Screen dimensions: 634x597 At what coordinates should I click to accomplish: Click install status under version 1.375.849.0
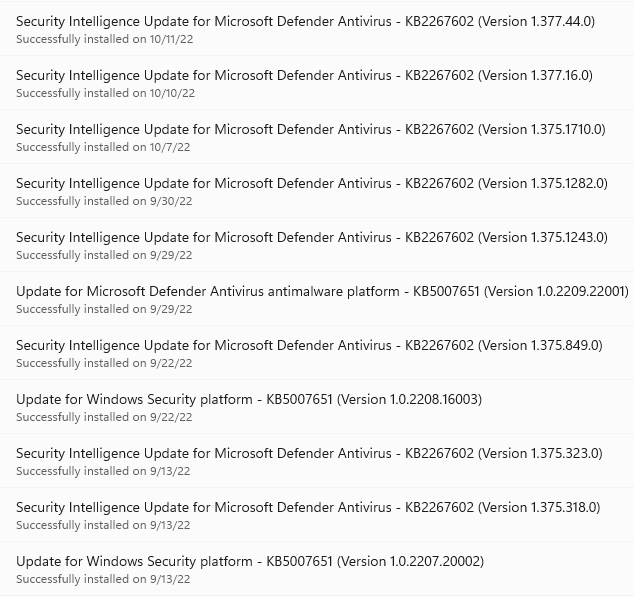(x=104, y=363)
